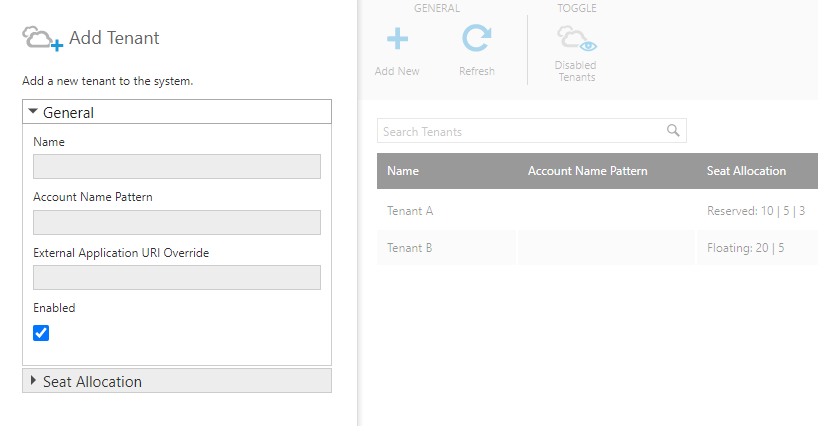Click the Name input field
818x426 pixels.
pos(177,166)
